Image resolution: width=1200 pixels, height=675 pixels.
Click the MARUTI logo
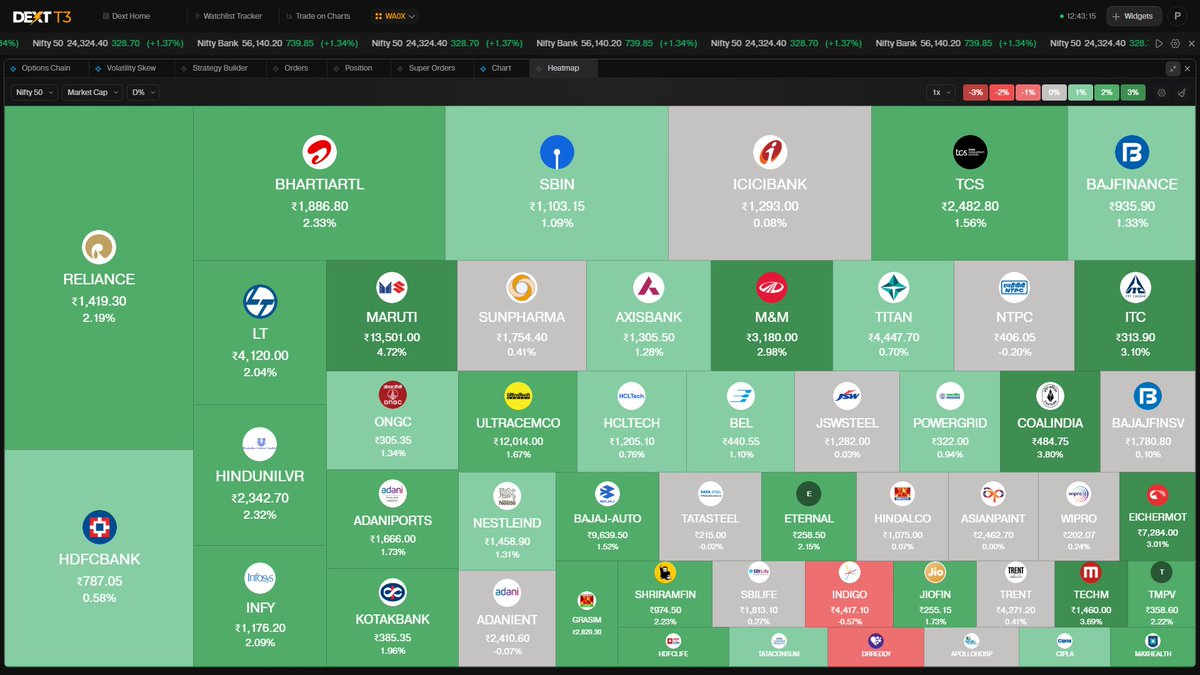(392, 288)
